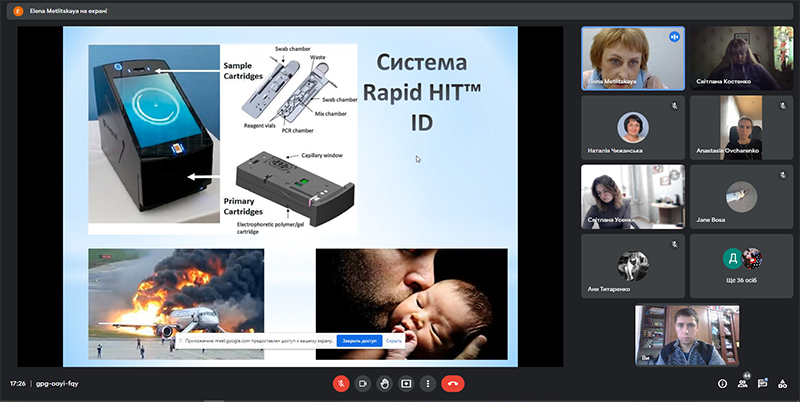Open the more options three-dot menu
The height and width of the screenshot is (402, 800).
[428, 384]
